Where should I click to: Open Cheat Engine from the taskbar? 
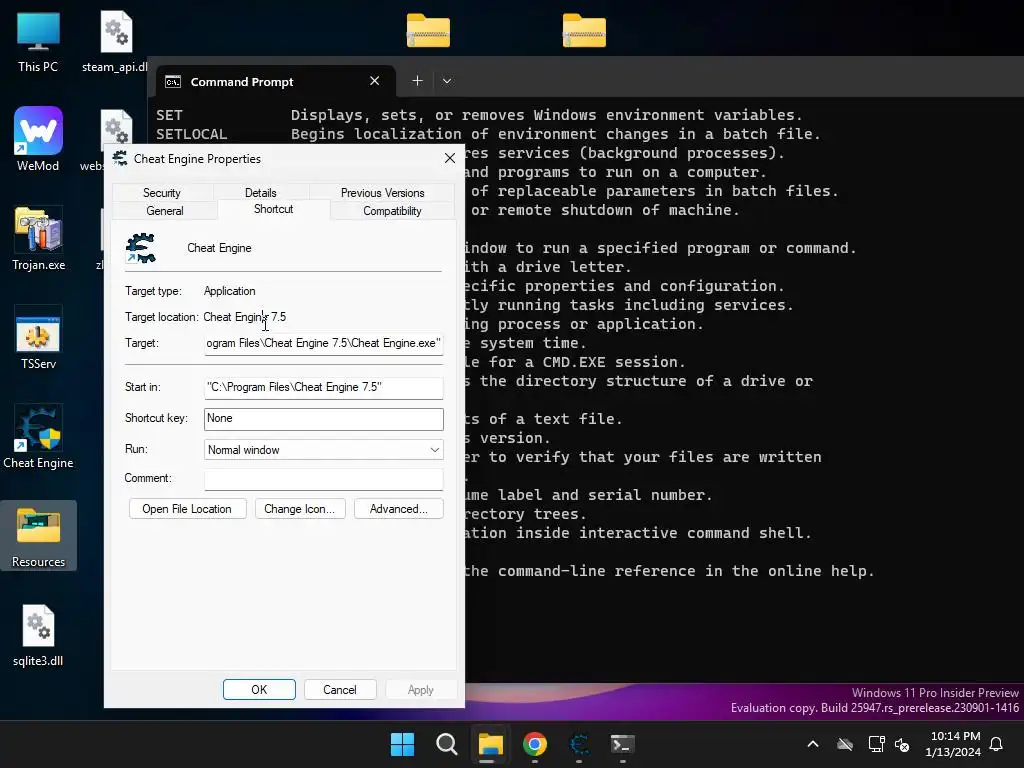(x=579, y=744)
